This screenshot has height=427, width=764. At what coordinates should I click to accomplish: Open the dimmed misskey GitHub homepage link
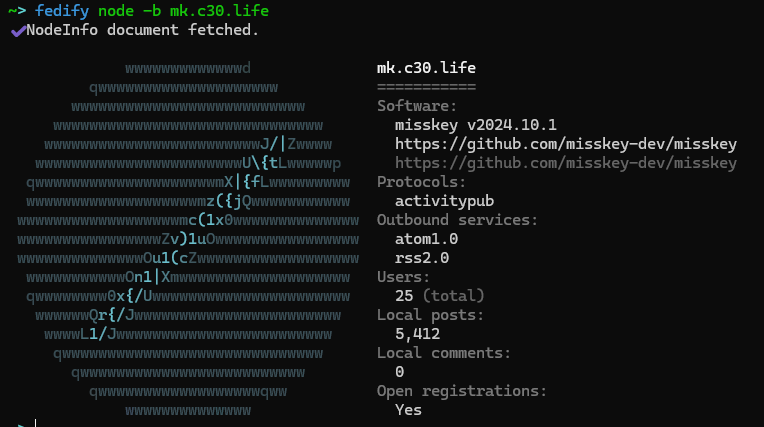[566, 163]
